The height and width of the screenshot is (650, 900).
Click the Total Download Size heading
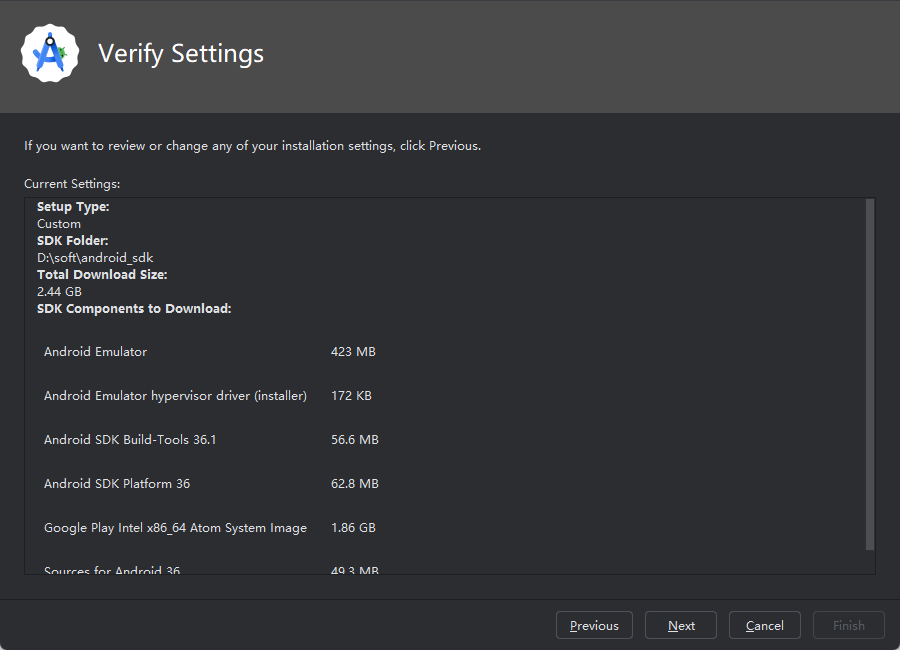tap(102, 274)
